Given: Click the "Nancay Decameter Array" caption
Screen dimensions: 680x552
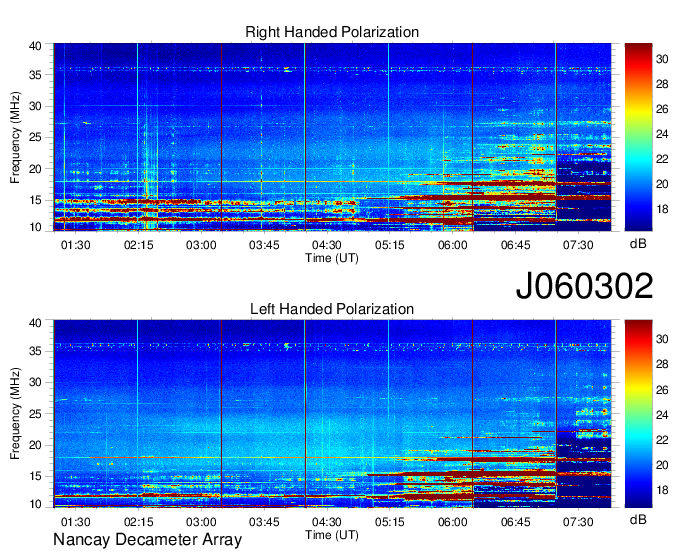Looking at the screenshot, I should point(147,540).
